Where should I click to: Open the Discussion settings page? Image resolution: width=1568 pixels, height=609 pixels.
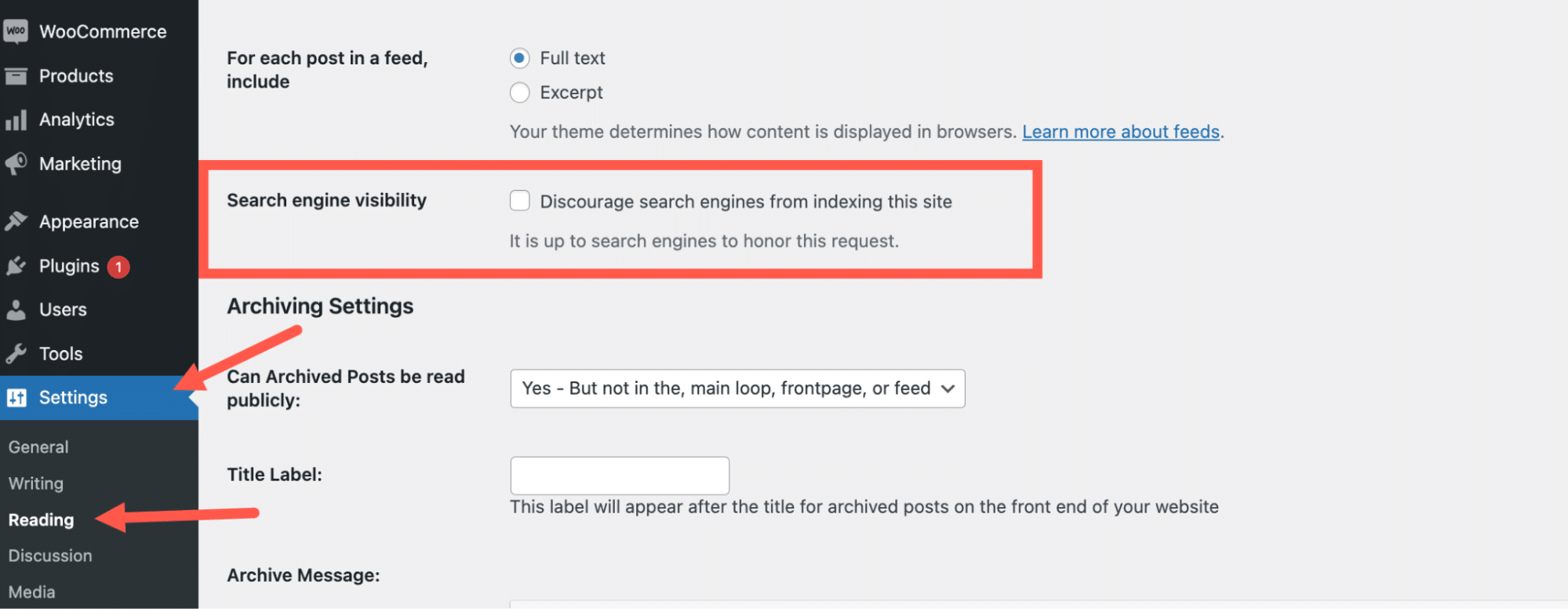(49, 556)
